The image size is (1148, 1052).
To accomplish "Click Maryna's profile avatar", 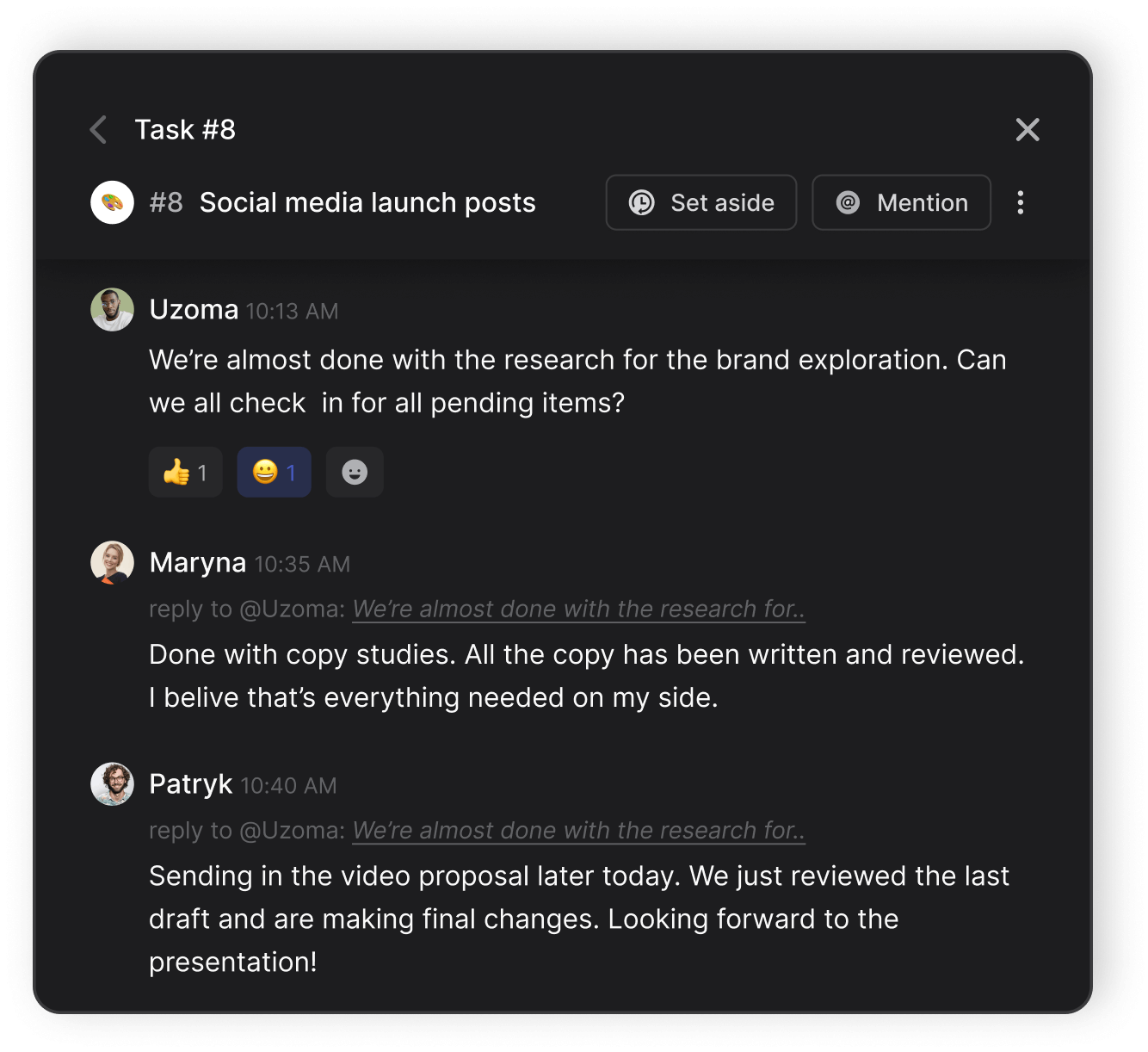I will pos(112,562).
